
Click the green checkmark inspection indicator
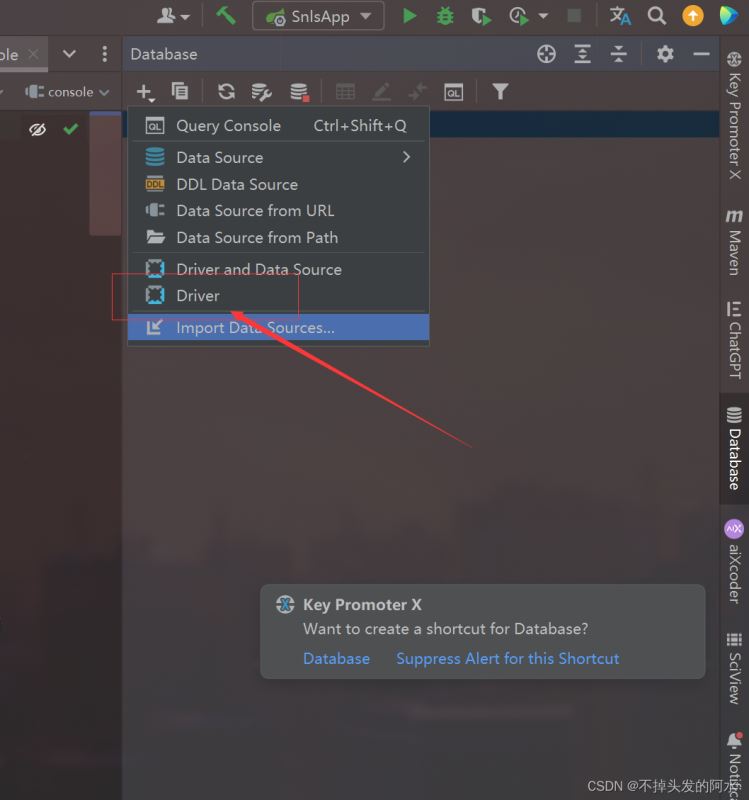70,129
